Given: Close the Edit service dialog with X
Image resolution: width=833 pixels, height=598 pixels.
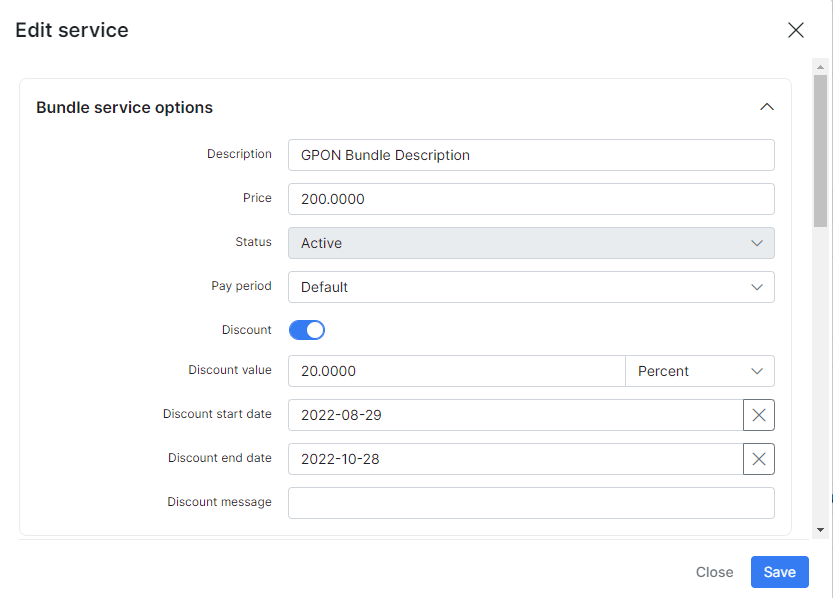Looking at the screenshot, I should pos(795,30).
